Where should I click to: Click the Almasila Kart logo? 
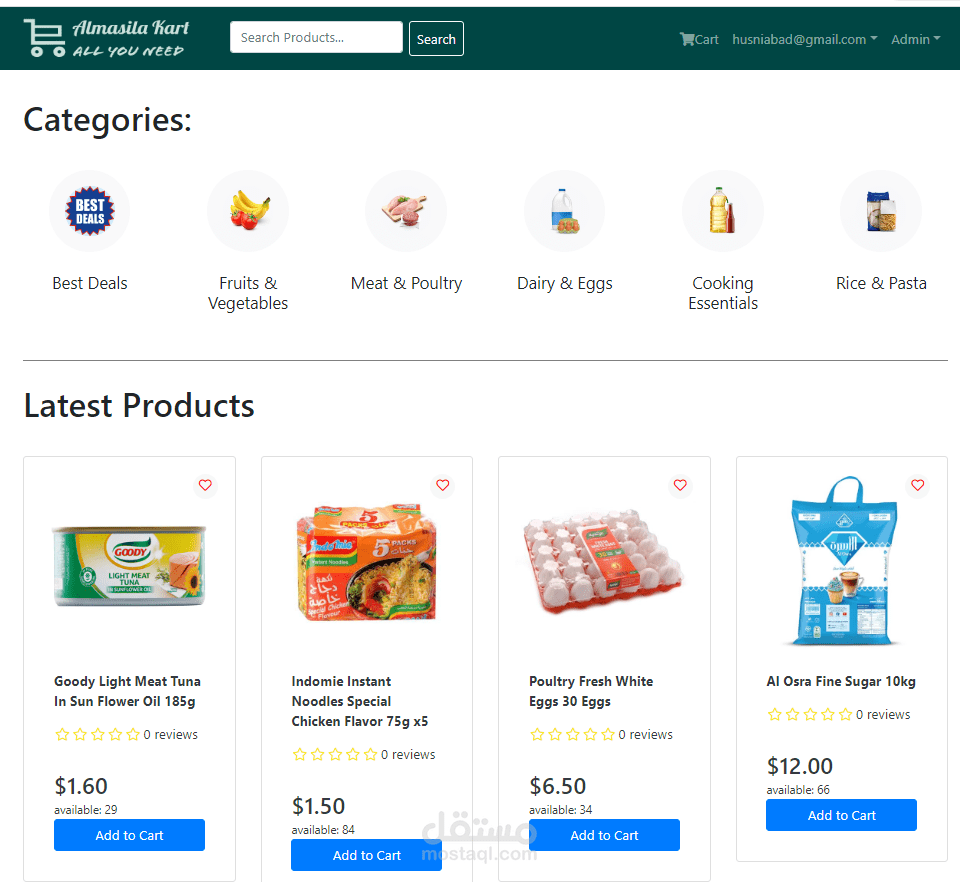(106, 38)
